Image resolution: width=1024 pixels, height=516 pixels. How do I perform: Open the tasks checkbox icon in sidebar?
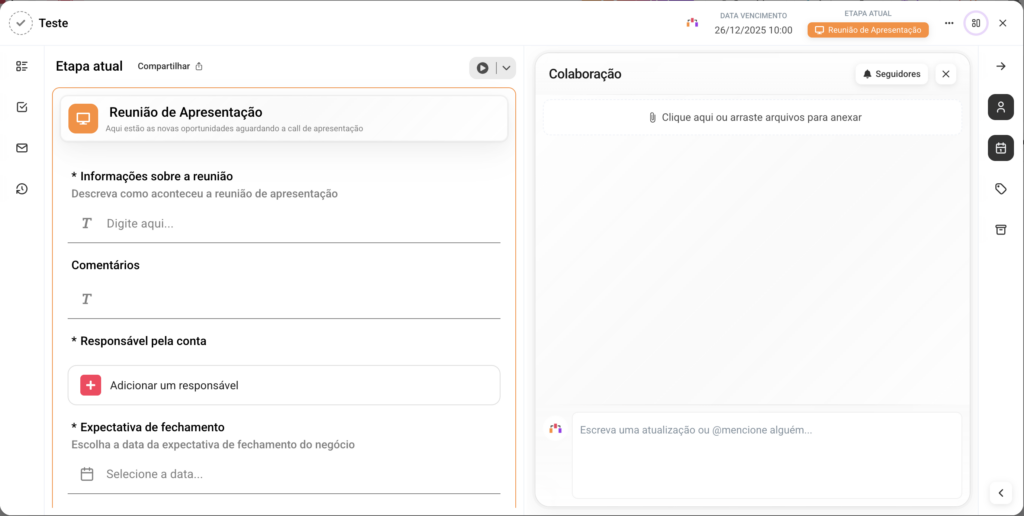pyautogui.click(x=22, y=107)
